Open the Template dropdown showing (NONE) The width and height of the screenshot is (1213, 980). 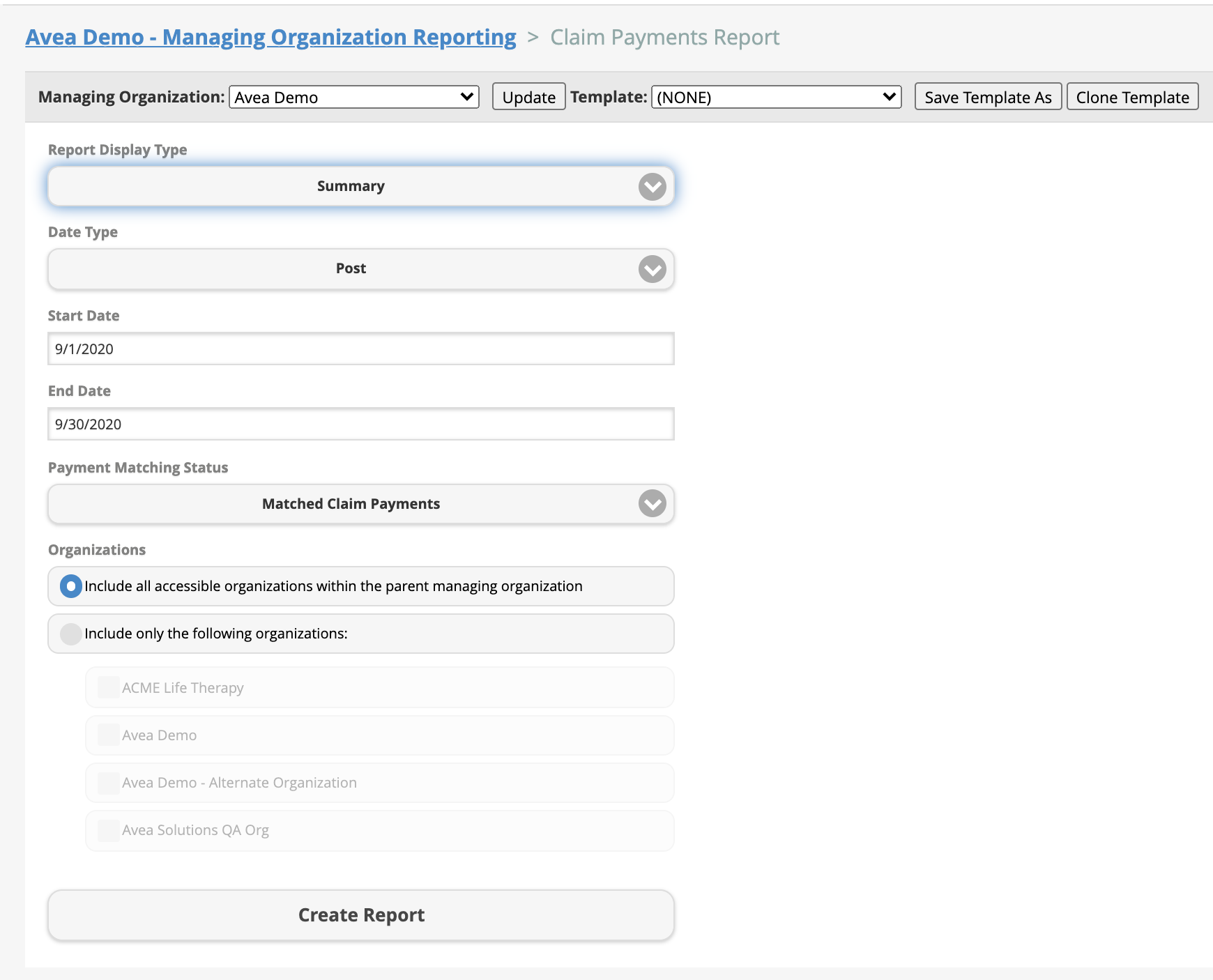point(775,97)
